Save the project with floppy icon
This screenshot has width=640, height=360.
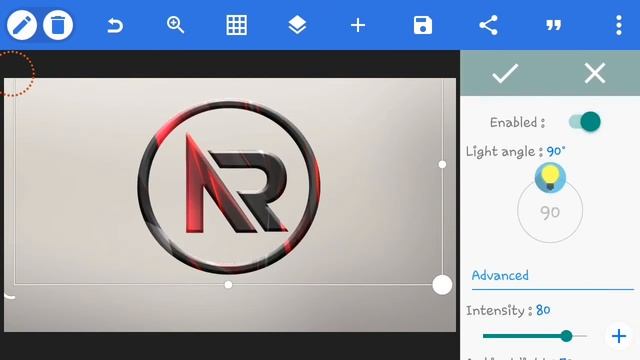tap(422, 25)
